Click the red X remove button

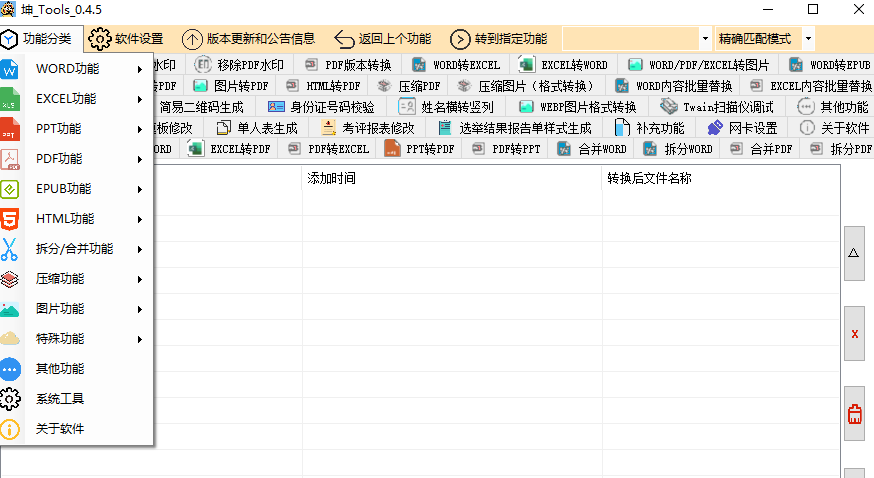click(854, 334)
